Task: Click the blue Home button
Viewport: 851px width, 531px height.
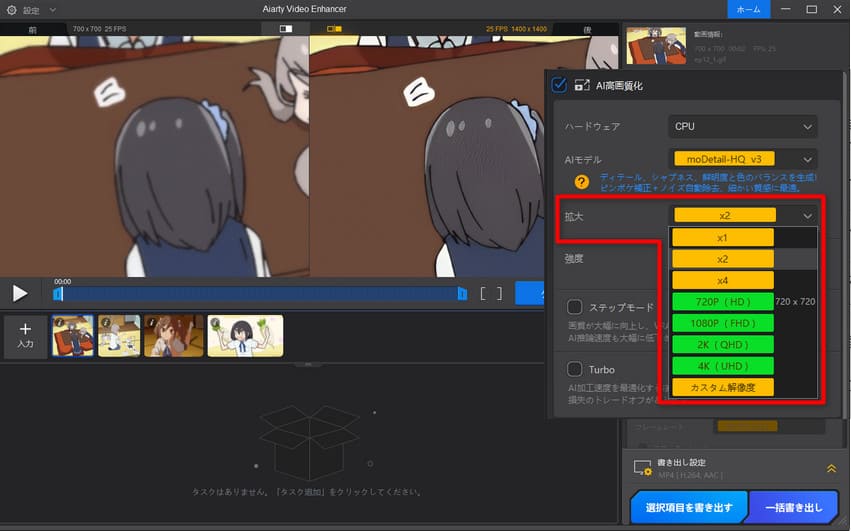Action: (x=748, y=9)
